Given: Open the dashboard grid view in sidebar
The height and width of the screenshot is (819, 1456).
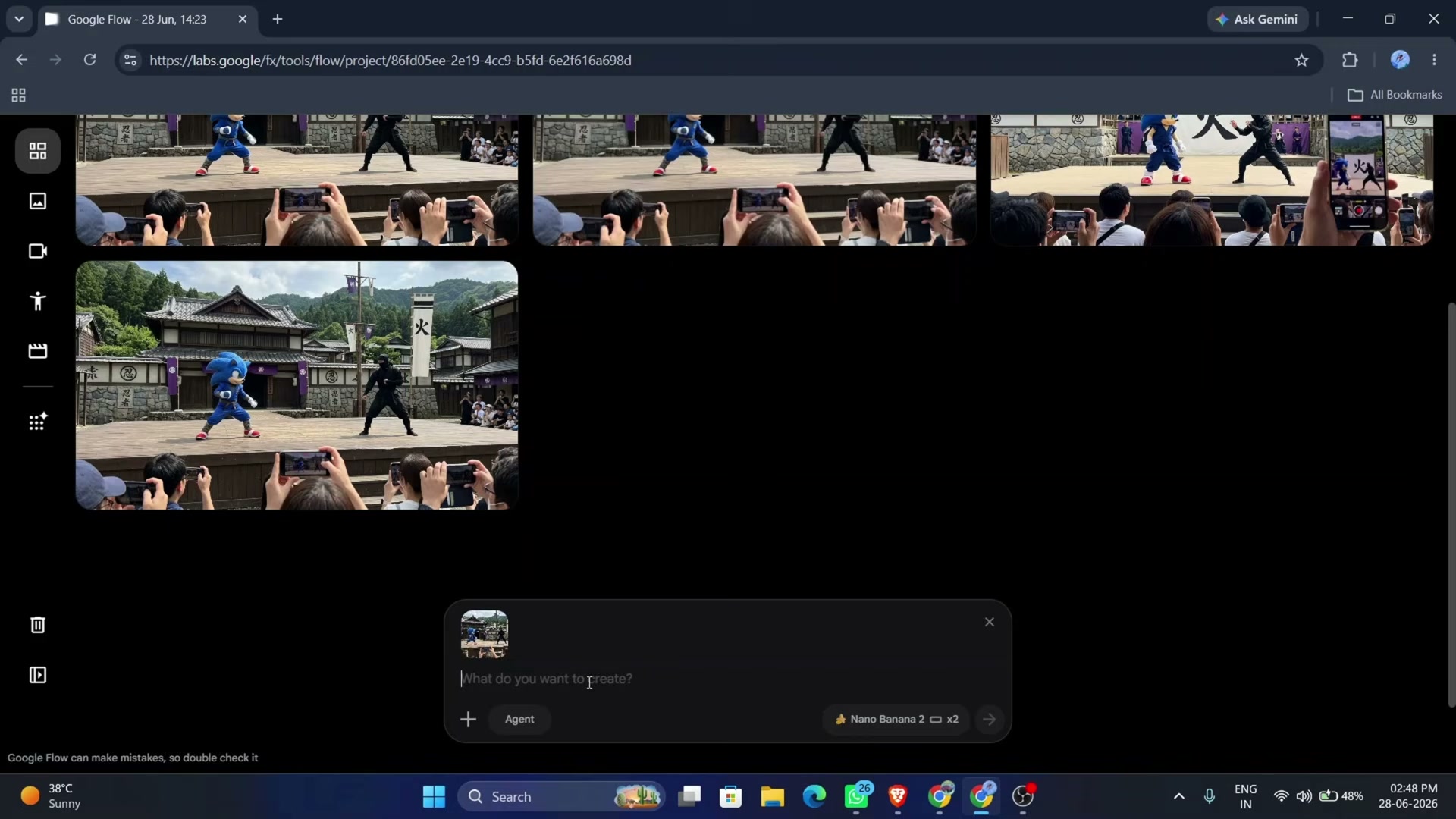Looking at the screenshot, I should click(x=37, y=151).
